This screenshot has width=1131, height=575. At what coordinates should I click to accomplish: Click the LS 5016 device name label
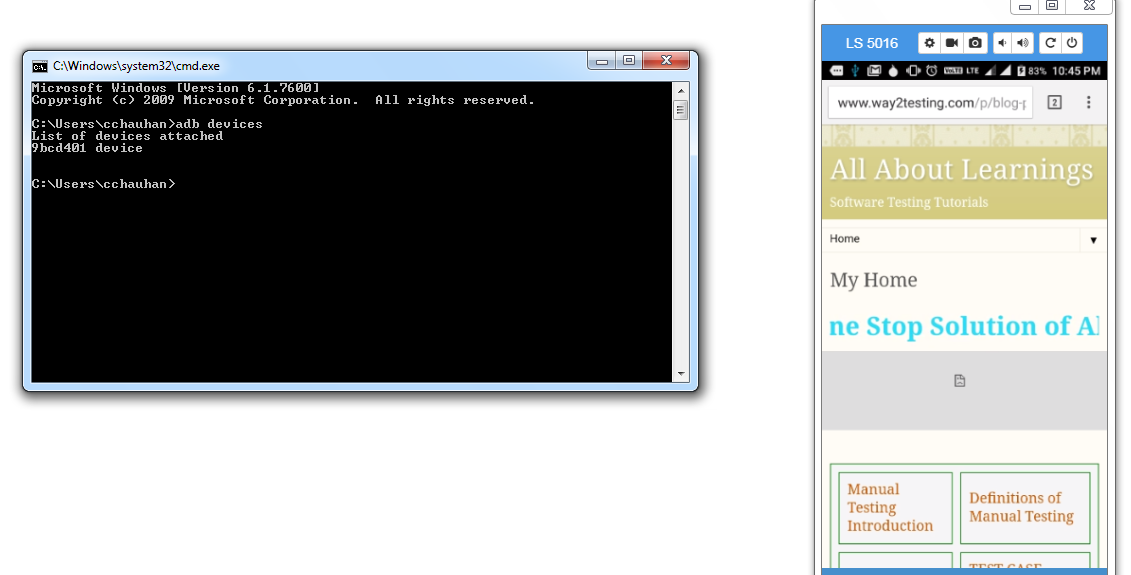pyautogui.click(x=871, y=43)
